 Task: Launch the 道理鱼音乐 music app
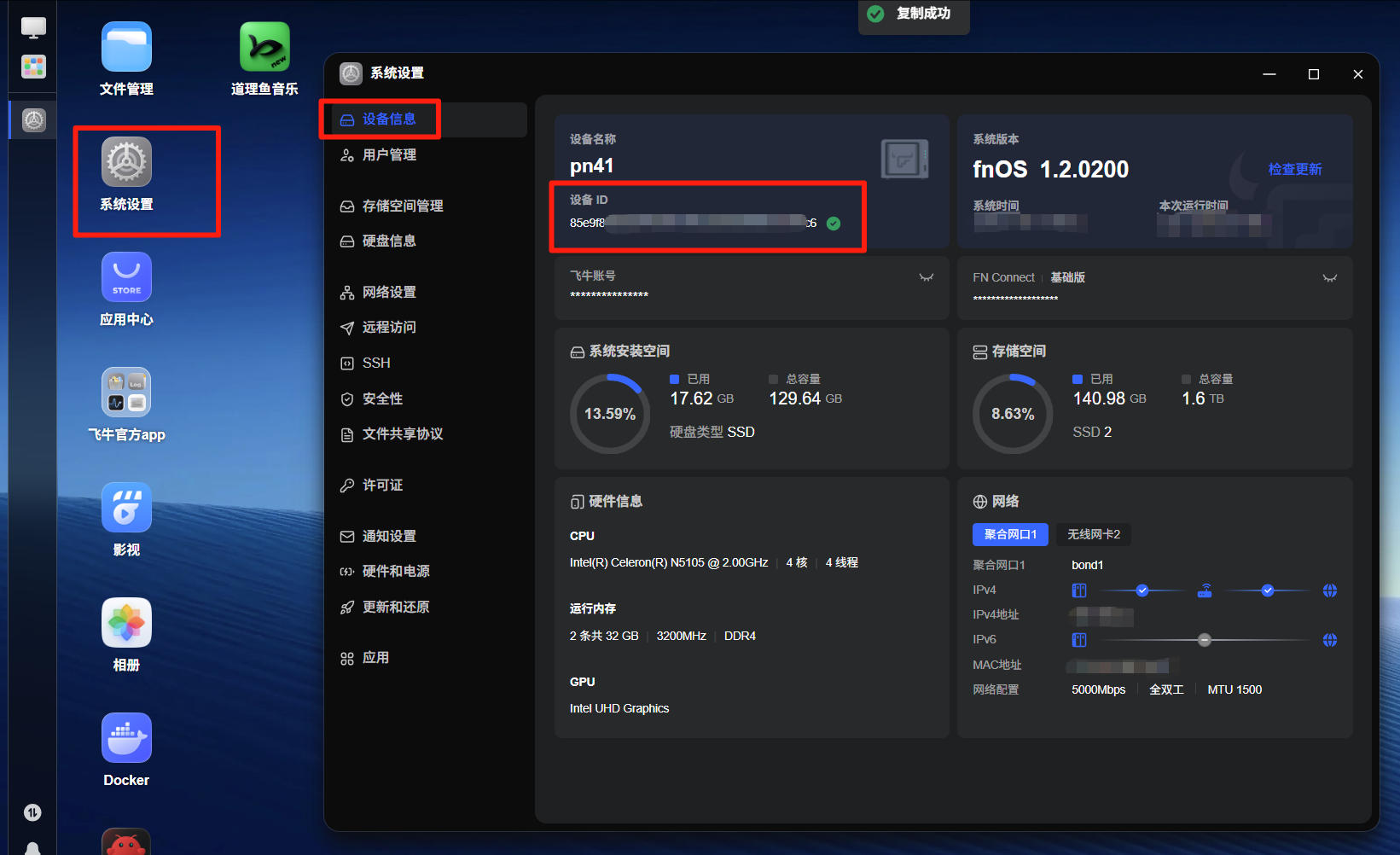pos(264,47)
